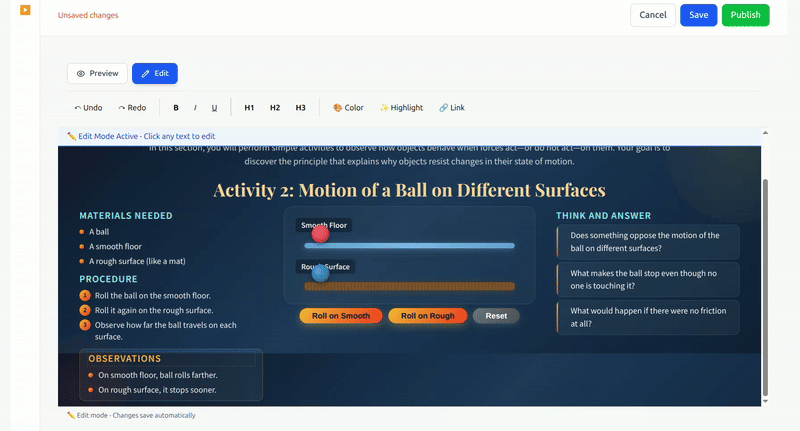Image resolution: width=800 pixels, height=431 pixels.
Task: Click Roll on Rough button
Action: point(428,316)
